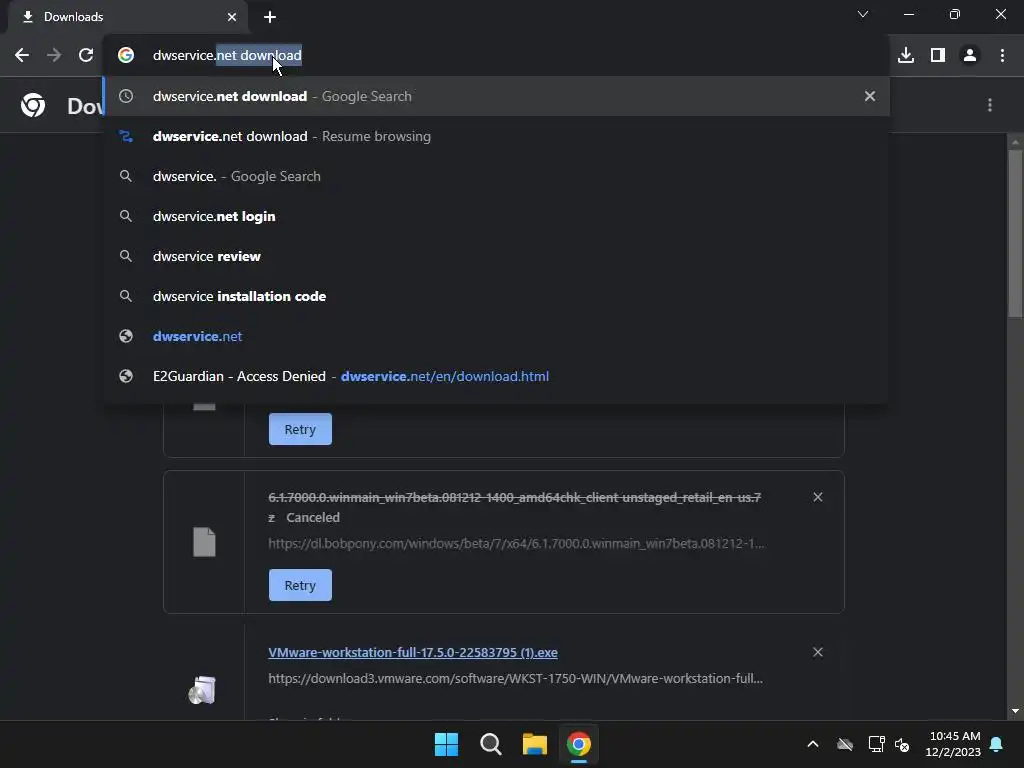The image size is (1024, 768).
Task: Open the E2Guardian Access Denied download.html suggestion
Action: (x=496, y=376)
